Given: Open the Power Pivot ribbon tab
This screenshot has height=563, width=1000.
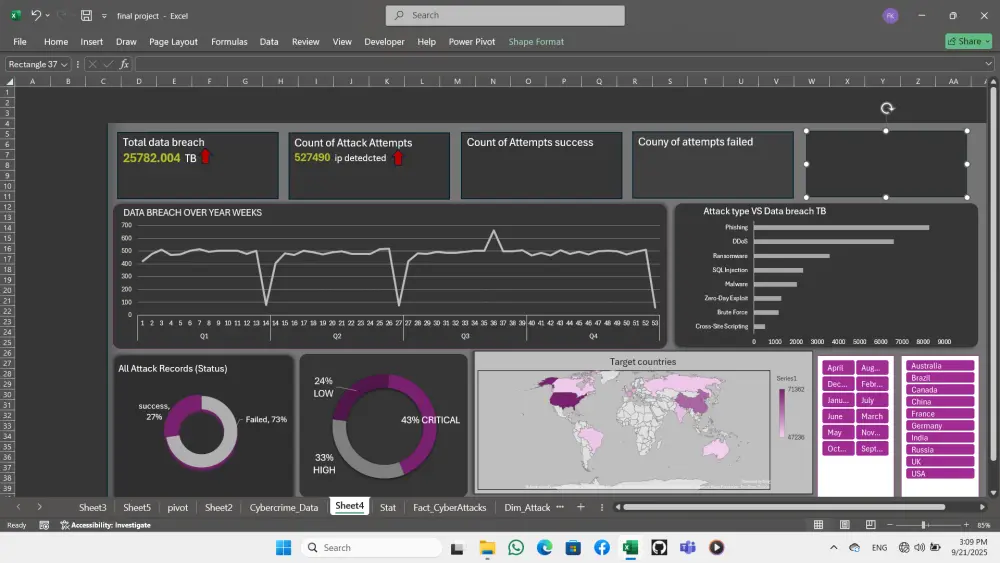Looking at the screenshot, I should [x=471, y=41].
